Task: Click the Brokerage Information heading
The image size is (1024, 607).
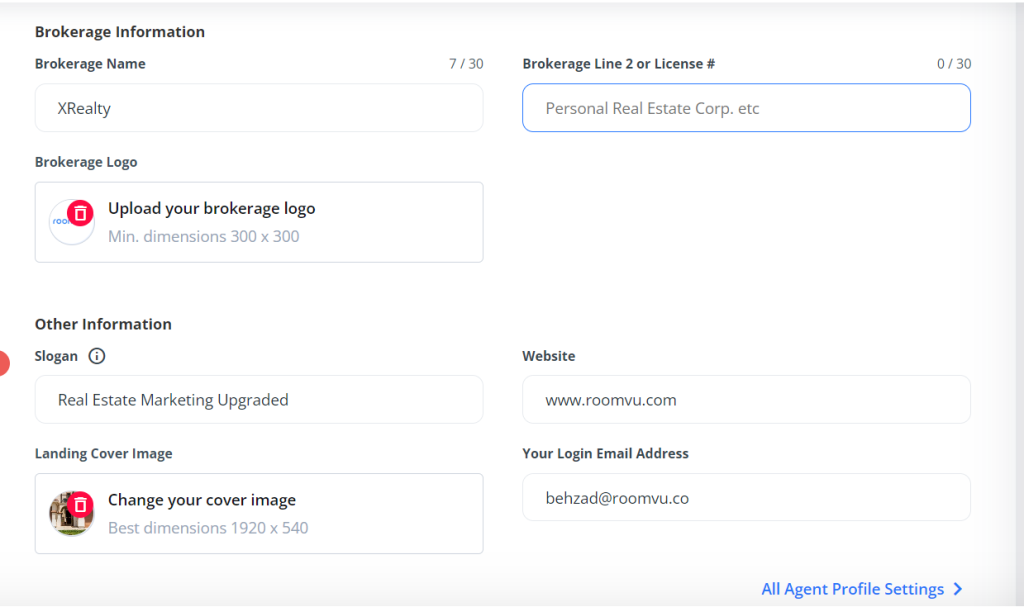Action: (x=119, y=32)
